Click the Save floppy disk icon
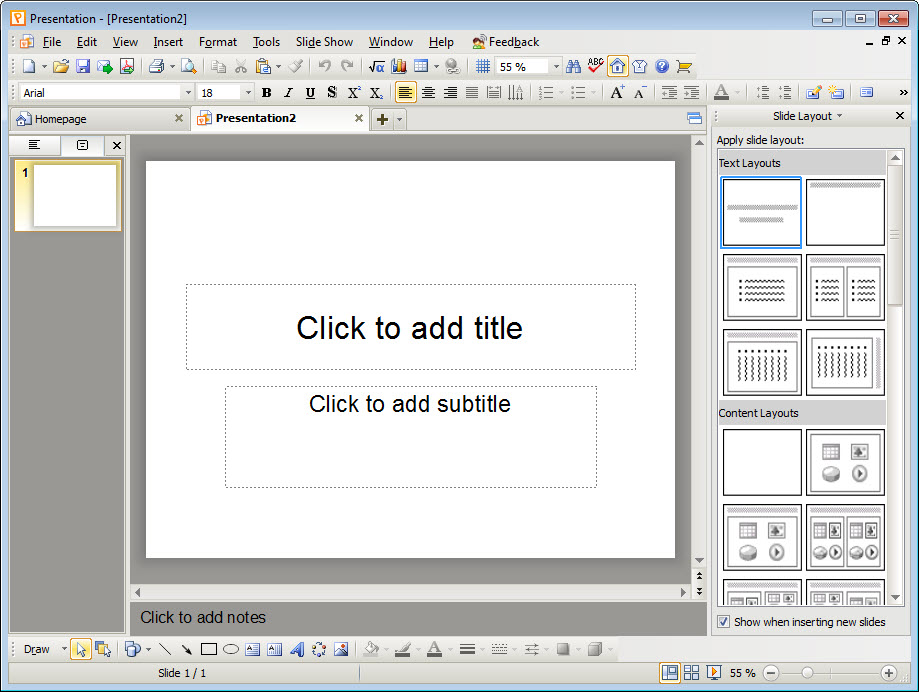The width and height of the screenshot is (919, 692). point(83,67)
